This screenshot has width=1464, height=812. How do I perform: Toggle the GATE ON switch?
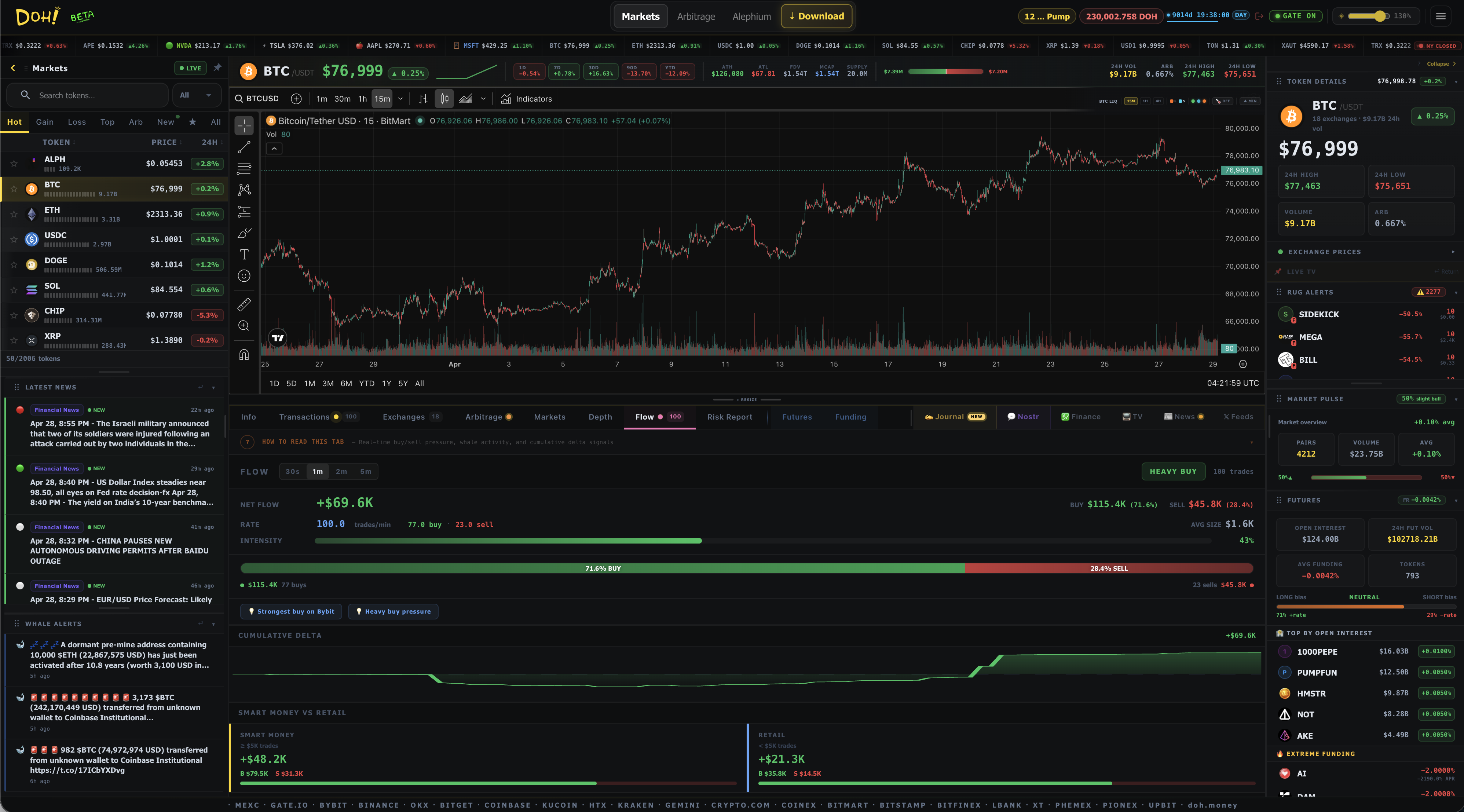(x=1295, y=16)
